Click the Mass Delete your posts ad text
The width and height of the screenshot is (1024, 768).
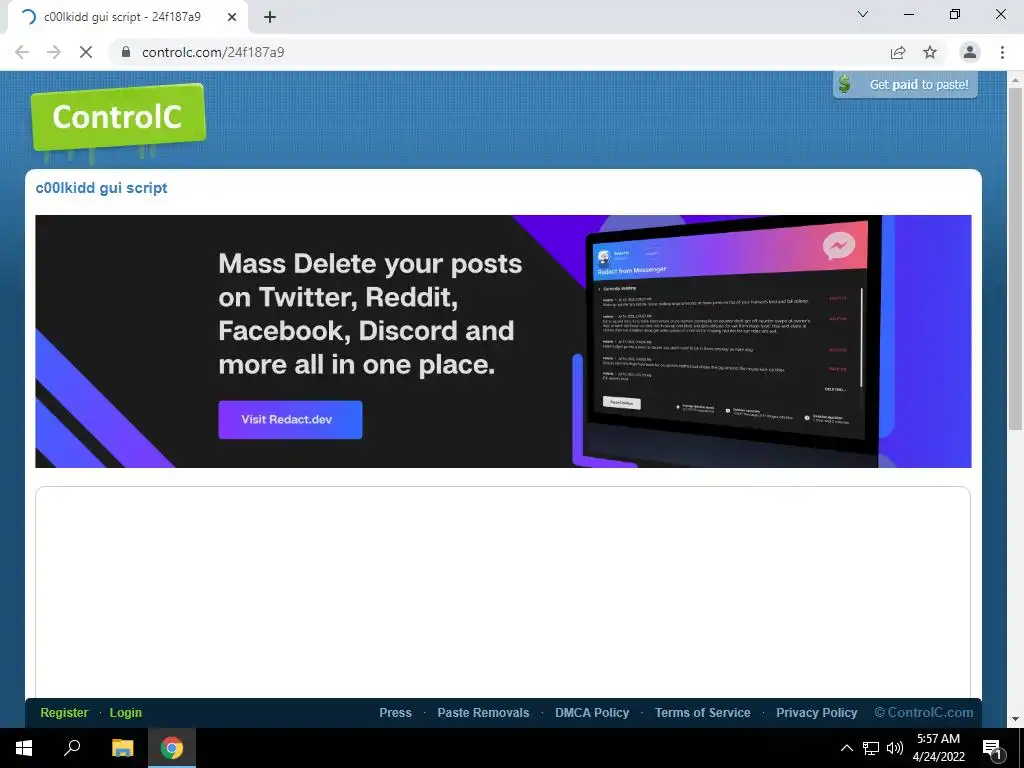370,314
